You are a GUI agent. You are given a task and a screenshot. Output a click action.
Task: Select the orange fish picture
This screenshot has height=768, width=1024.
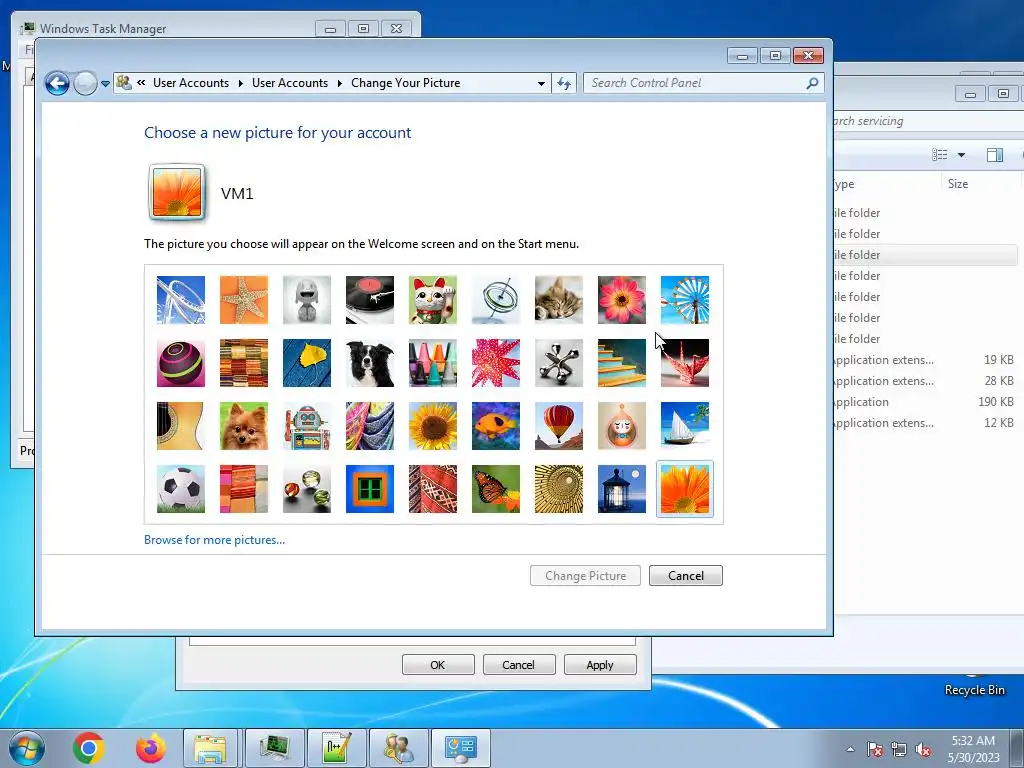click(496, 426)
